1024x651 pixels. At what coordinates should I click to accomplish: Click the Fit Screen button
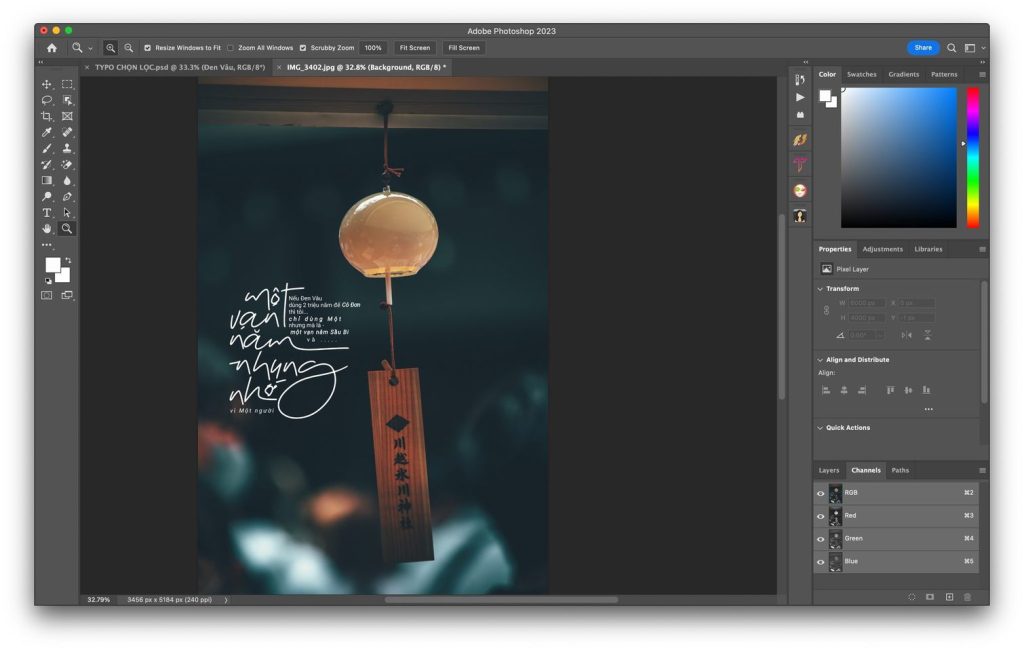click(x=414, y=48)
